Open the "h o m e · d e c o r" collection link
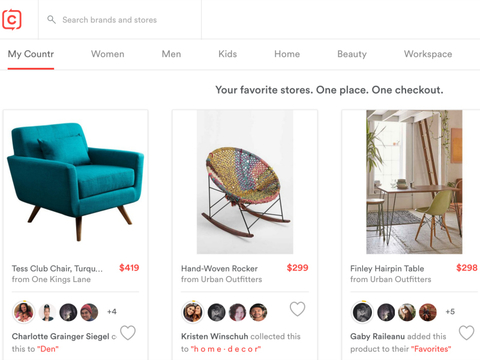Viewport: 480px width, 360px height. click(x=226, y=349)
